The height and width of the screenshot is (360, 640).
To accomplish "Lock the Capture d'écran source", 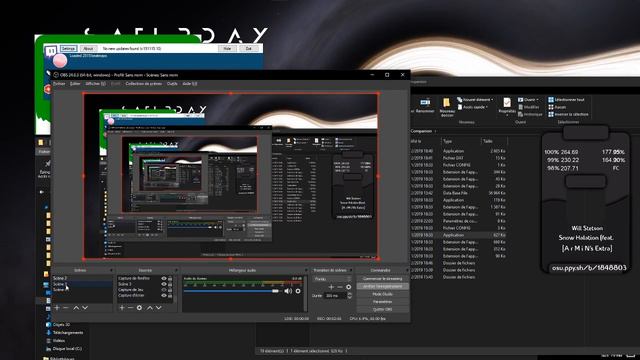I will [x=170, y=296].
